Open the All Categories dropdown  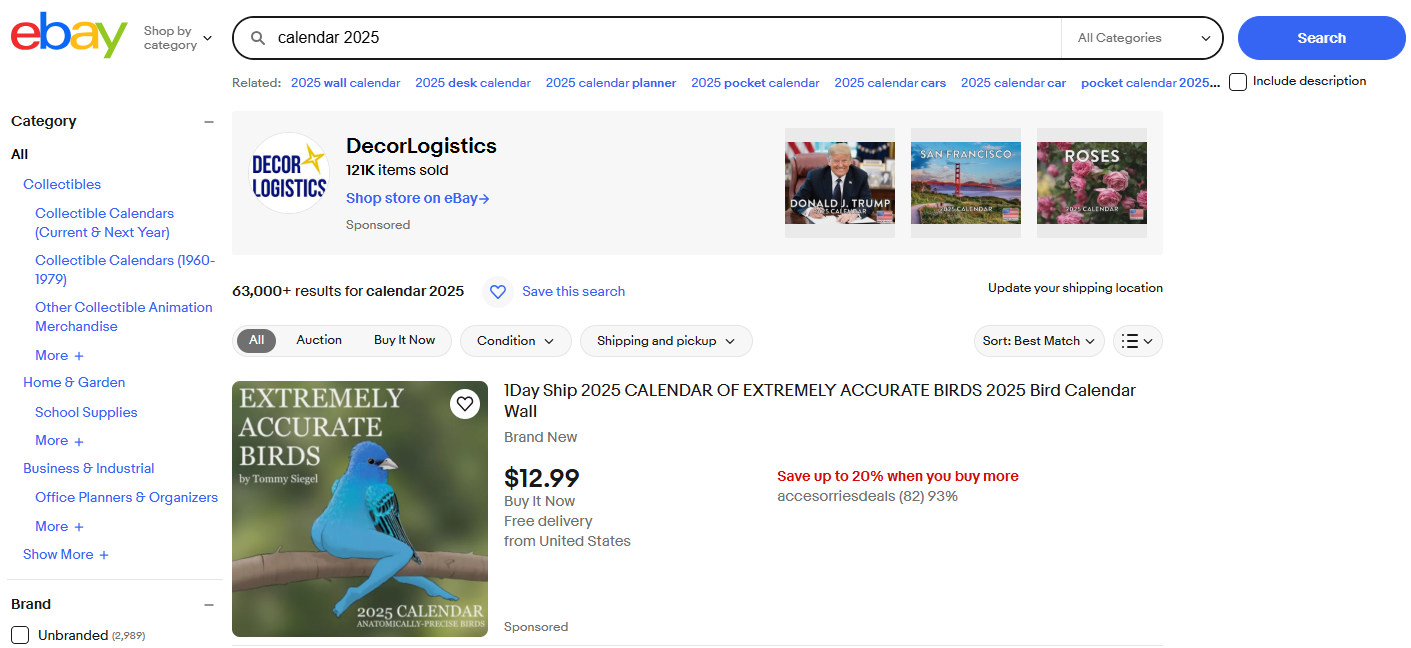click(1142, 38)
